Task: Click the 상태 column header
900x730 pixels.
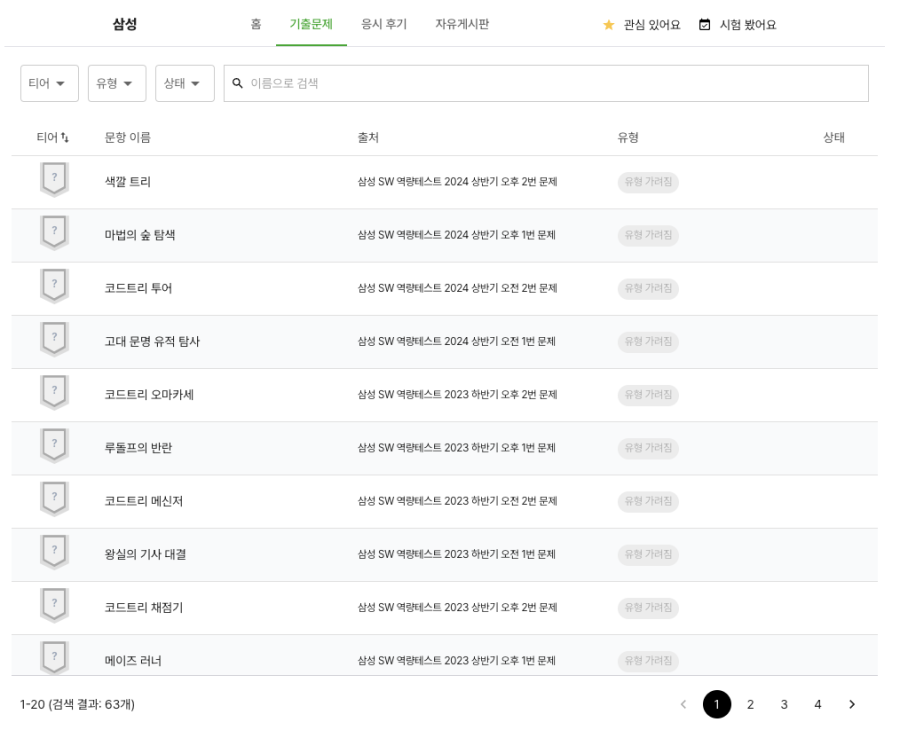Action: (x=834, y=138)
